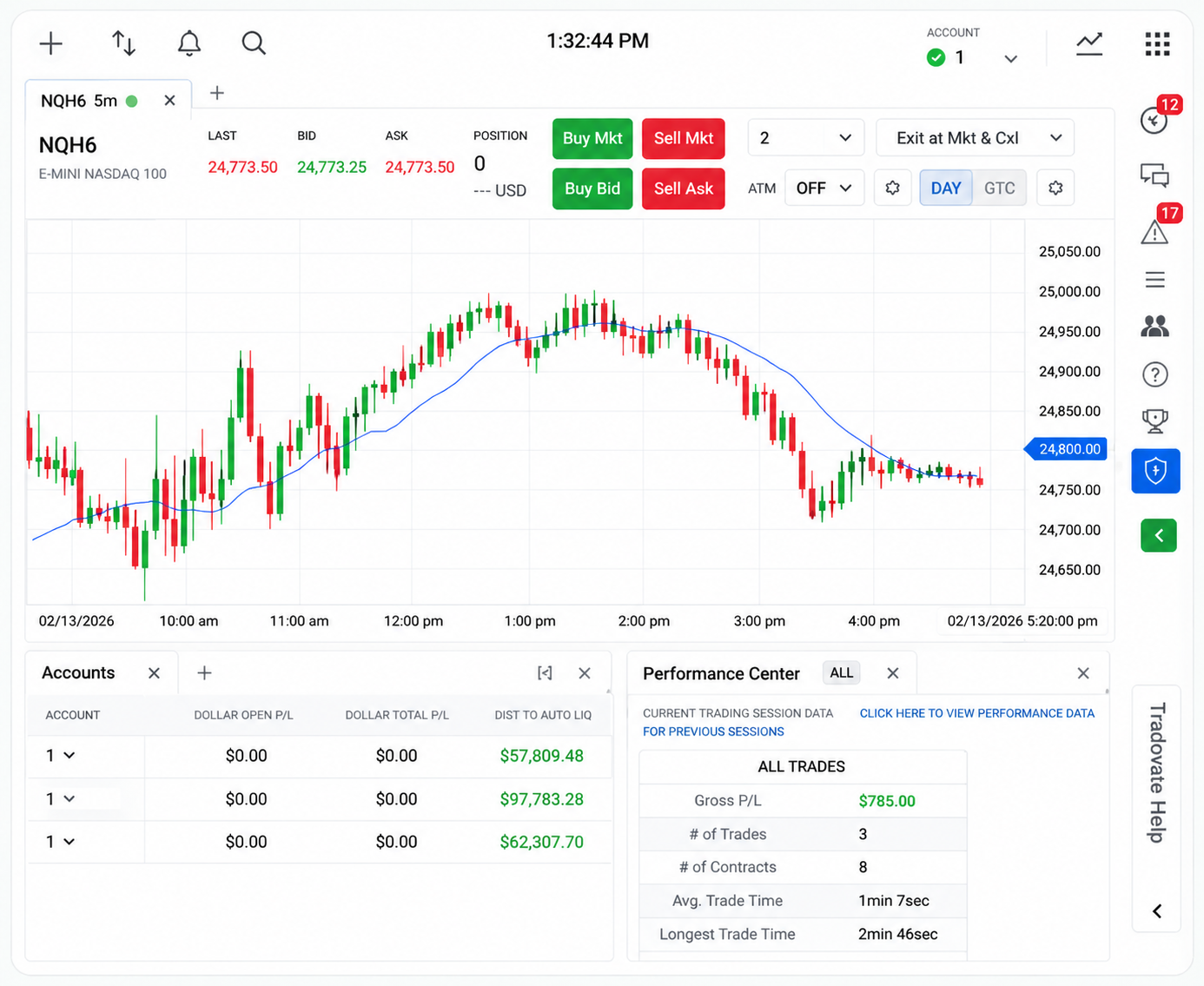
Task: Open the up-down arrows orders icon
Action: [x=123, y=43]
